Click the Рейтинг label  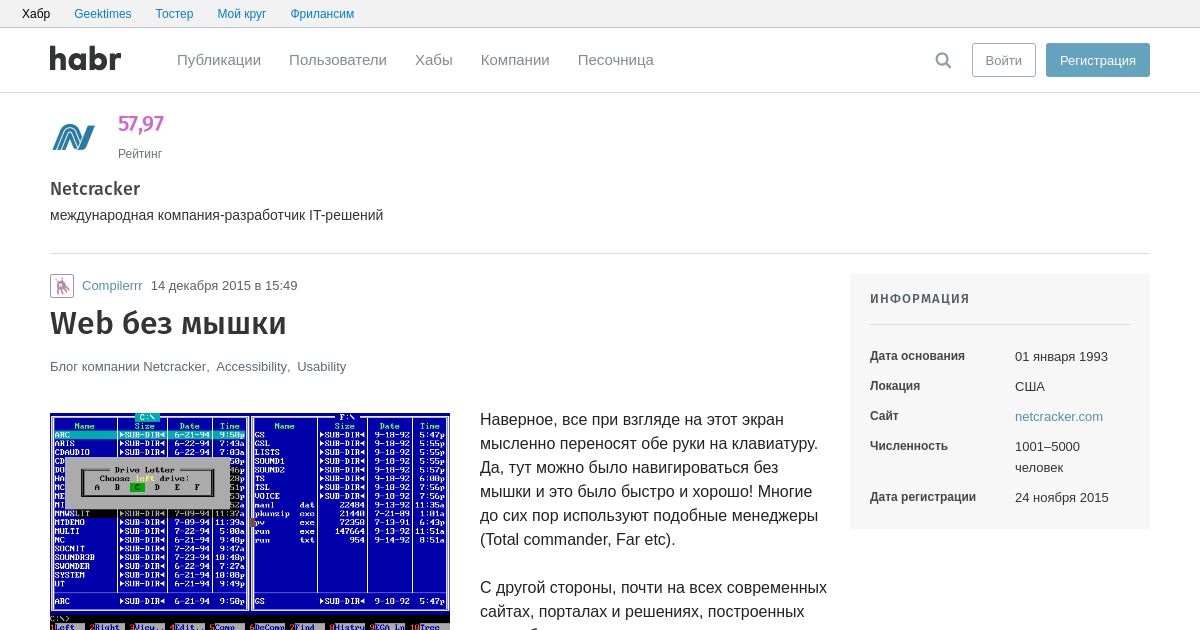coord(140,154)
